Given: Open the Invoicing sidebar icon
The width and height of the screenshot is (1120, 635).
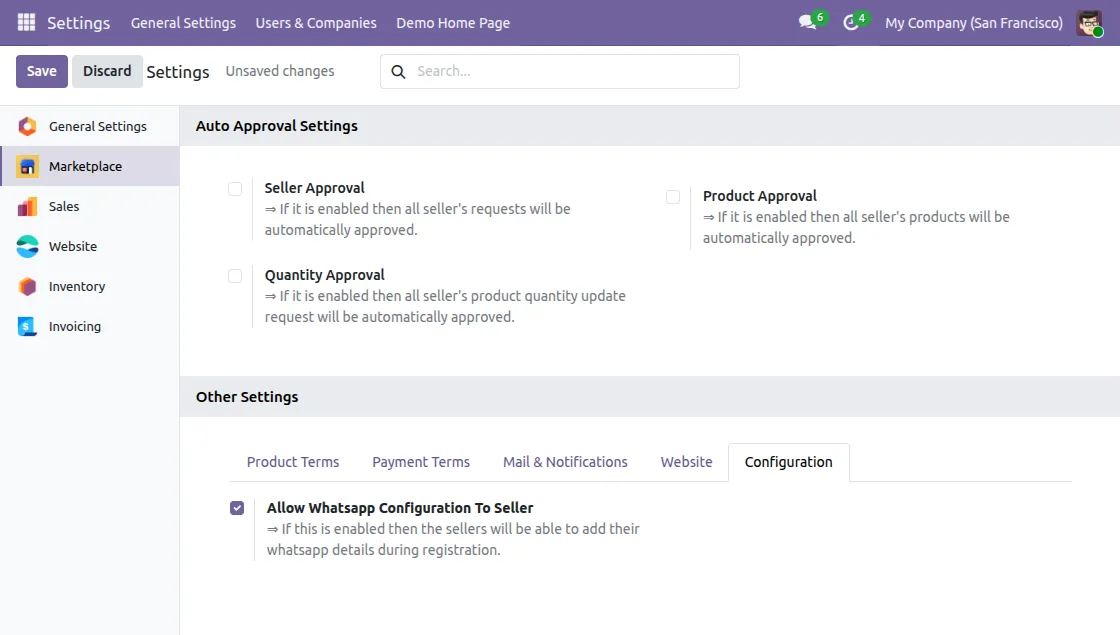Looking at the screenshot, I should click(x=28, y=326).
